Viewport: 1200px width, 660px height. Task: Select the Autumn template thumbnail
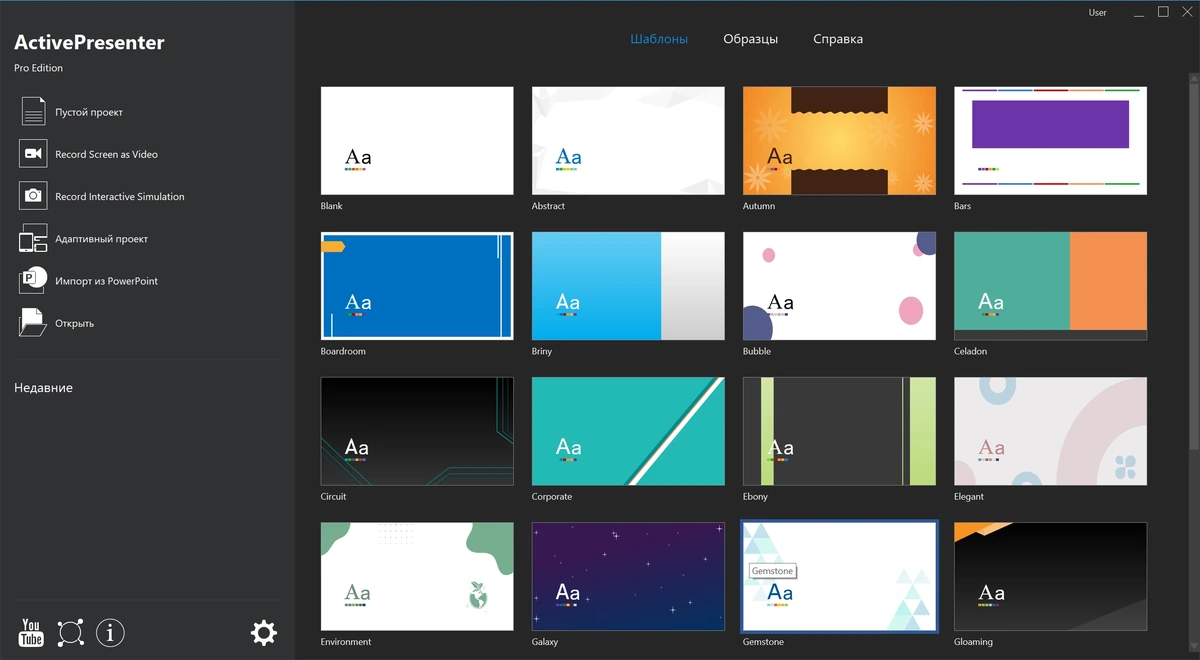839,140
